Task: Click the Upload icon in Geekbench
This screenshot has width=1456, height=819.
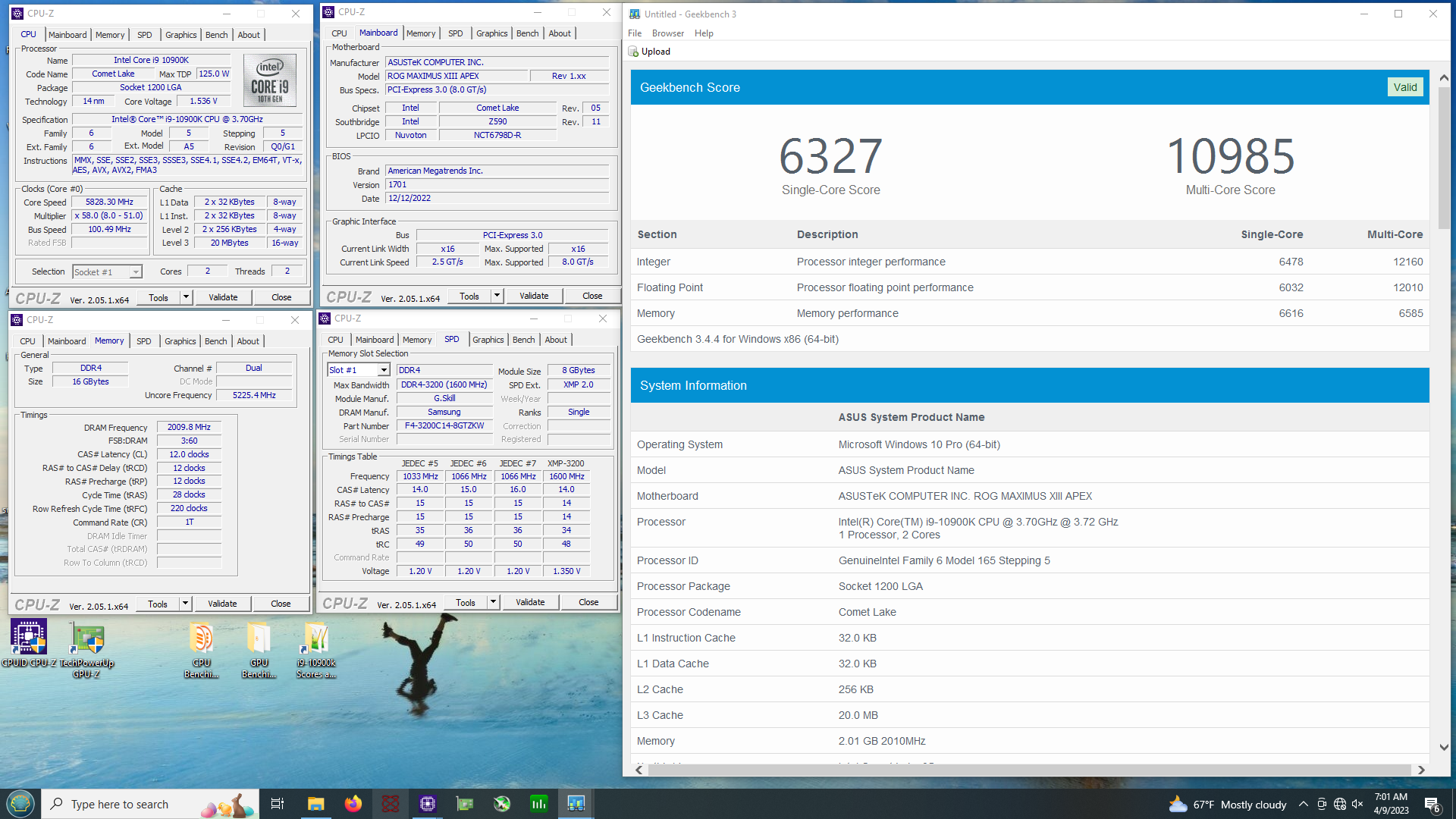Action: 634,52
